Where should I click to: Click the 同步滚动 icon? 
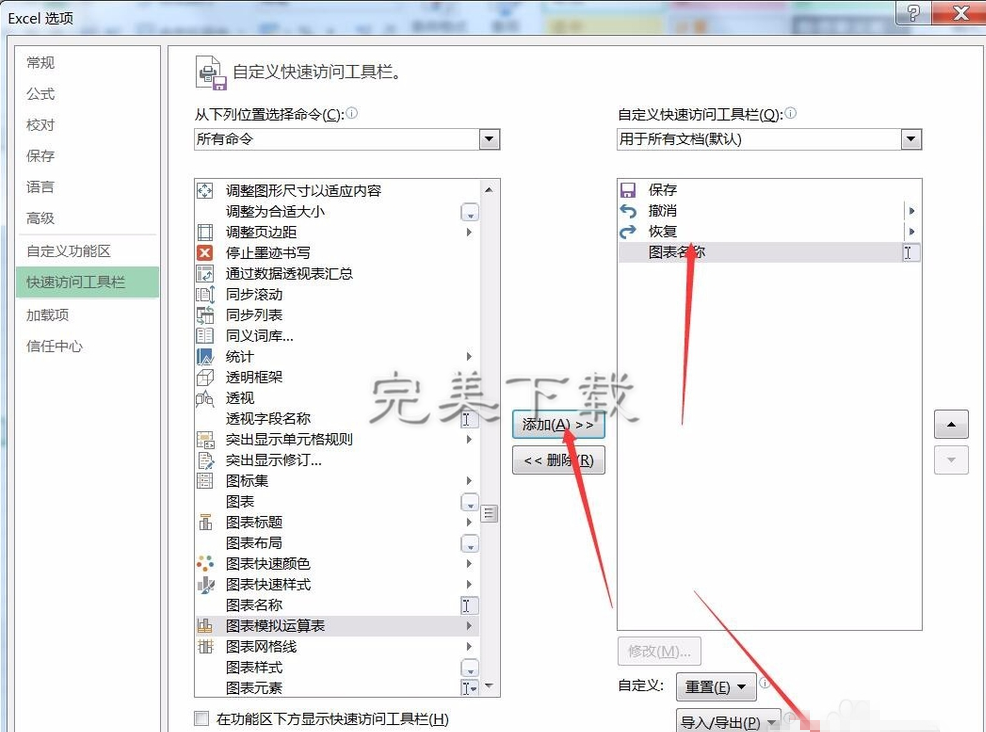coord(205,294)
